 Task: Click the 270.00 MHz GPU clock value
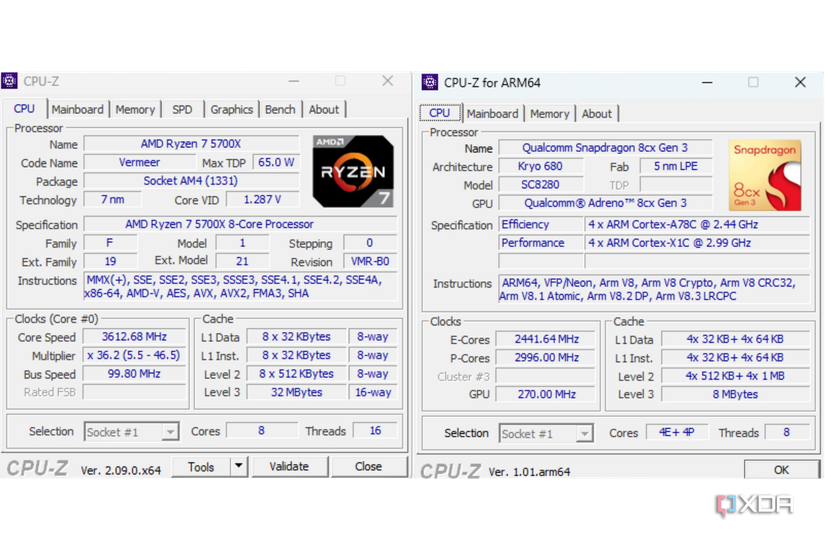coord(546,394)
